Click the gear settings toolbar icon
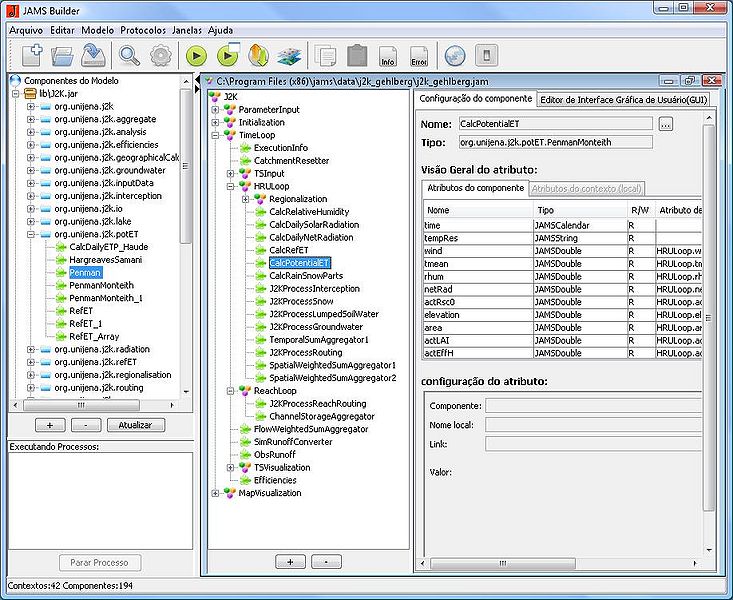The height and width of the screenshot is (600, 733). click(160, 56)
